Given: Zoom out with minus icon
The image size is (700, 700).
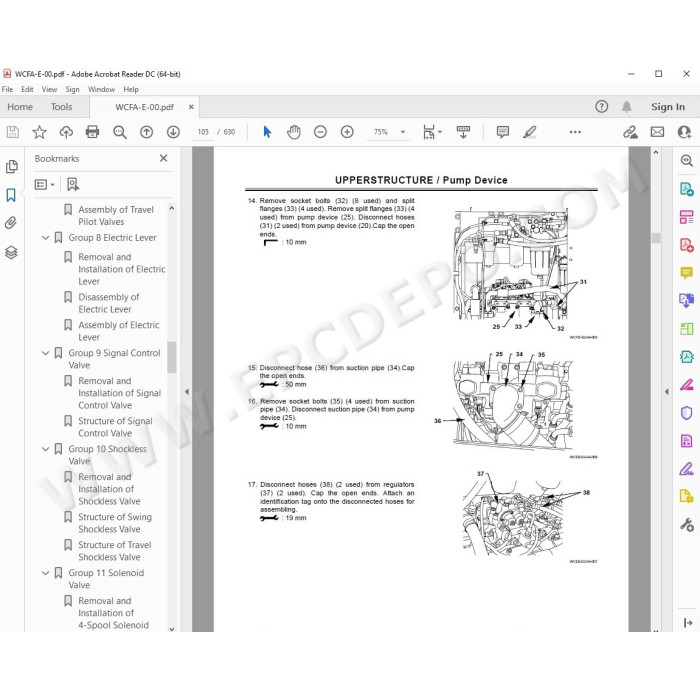Looking at the screenshot, I should 320,132.
